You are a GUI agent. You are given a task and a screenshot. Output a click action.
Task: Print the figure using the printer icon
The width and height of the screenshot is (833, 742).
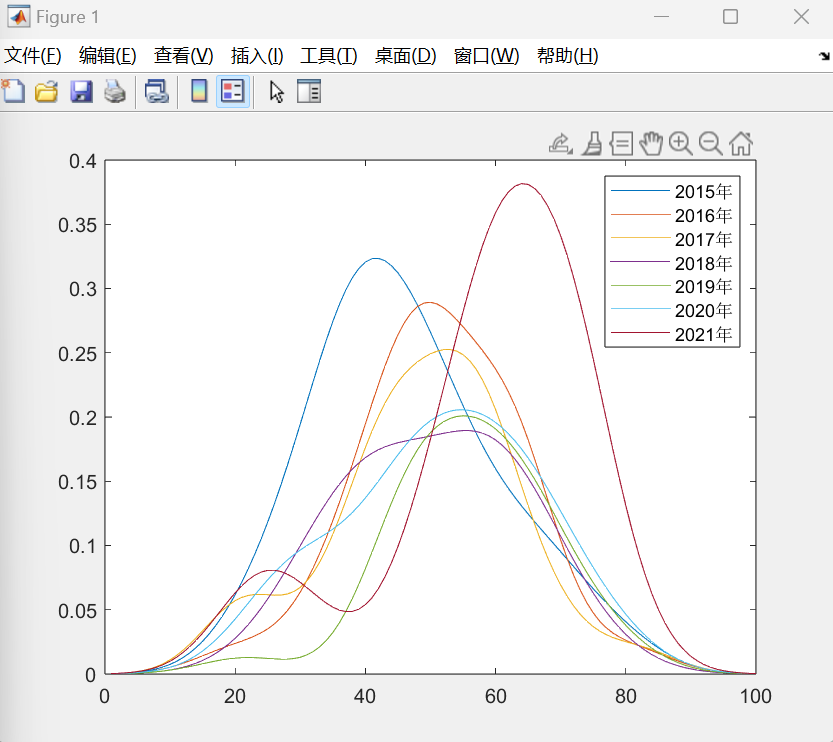pyautogui.click(x=115, y=92)
